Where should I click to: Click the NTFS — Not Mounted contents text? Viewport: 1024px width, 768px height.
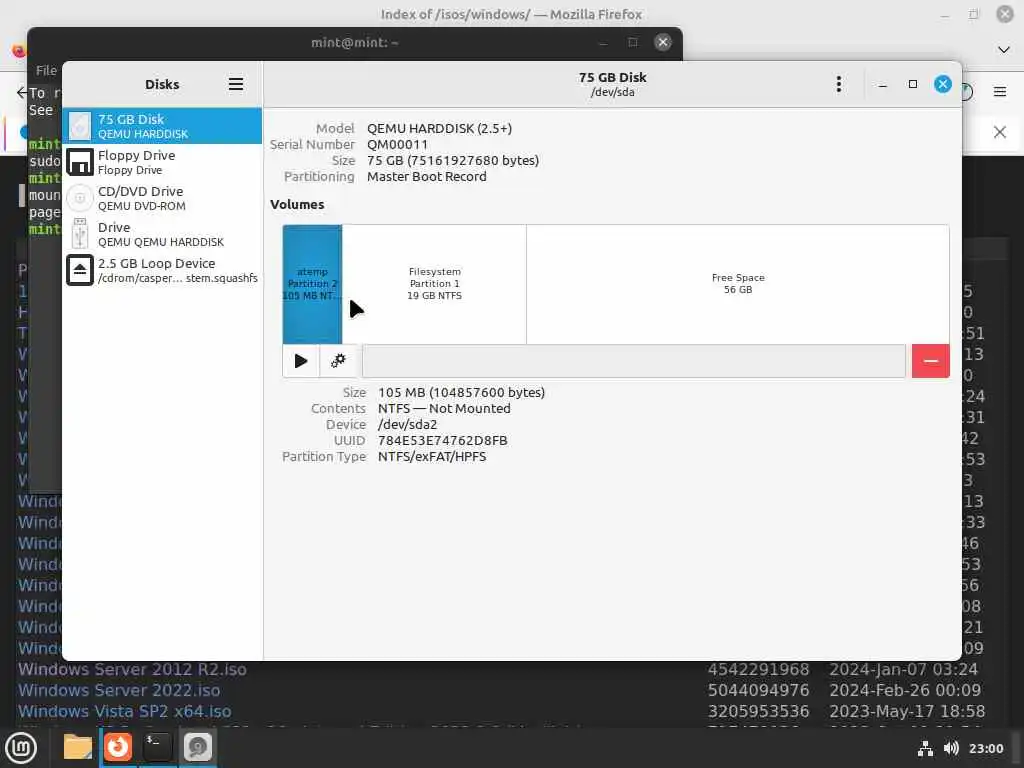pos(444,408)
